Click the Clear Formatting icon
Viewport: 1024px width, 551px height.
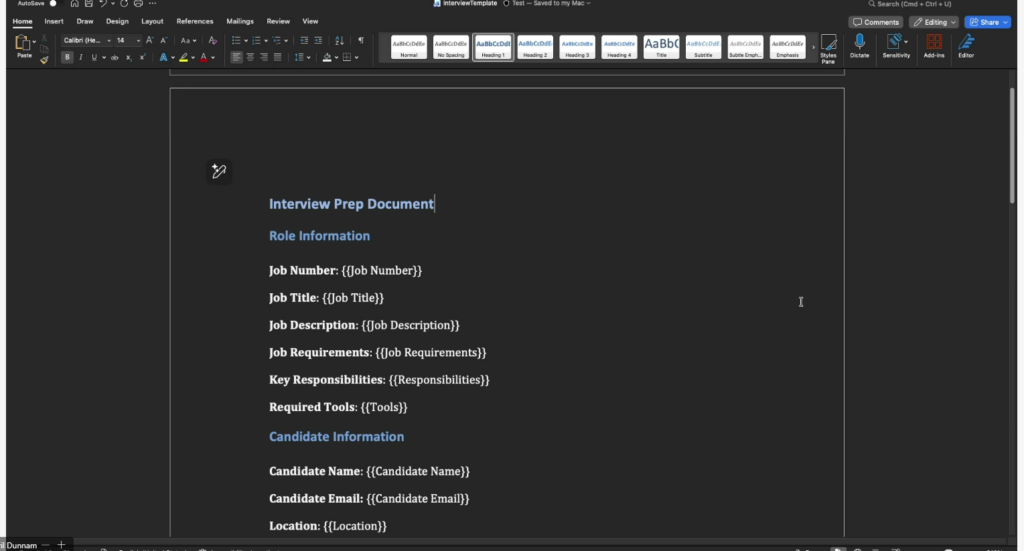212,41
